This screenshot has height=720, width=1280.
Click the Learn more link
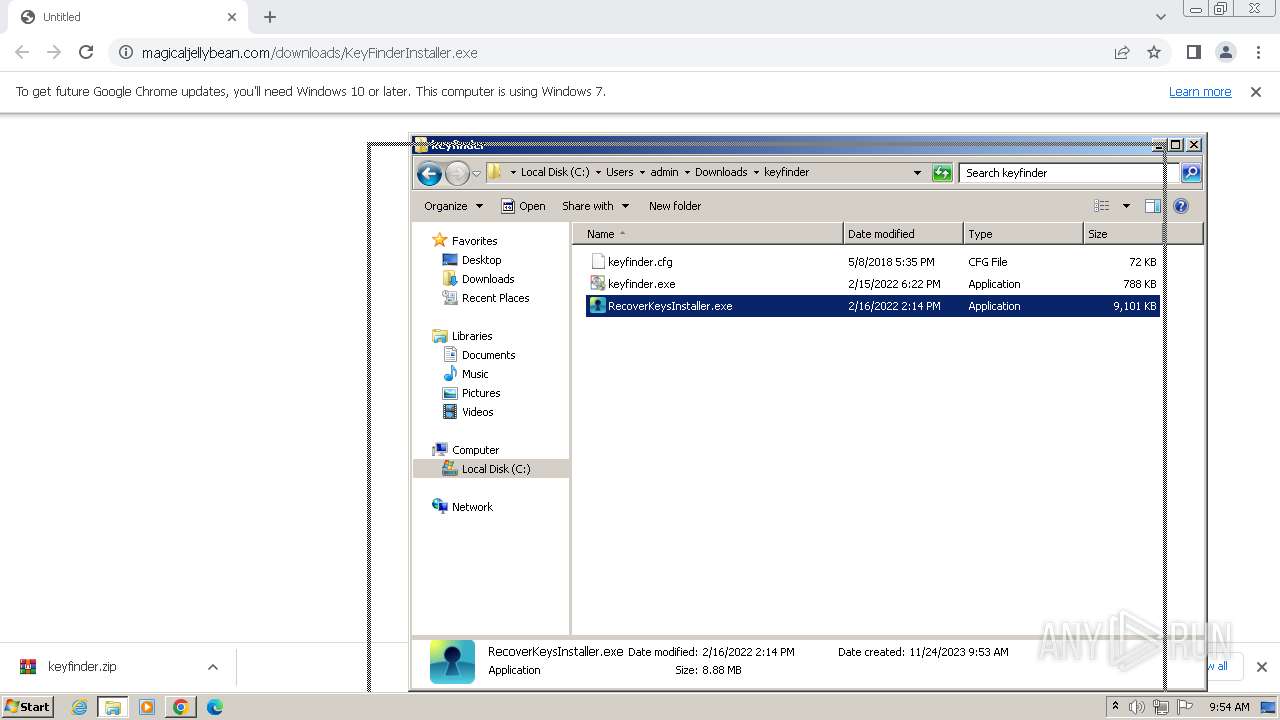click(1200, 92)
